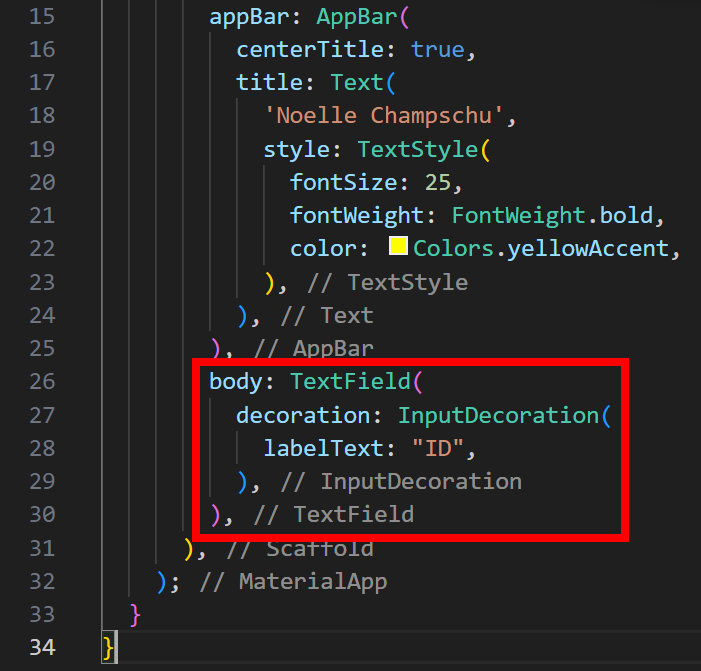The image size is (701, 671).
Task: Click the string 'Noelle Champschu'
Action: [384, 116]
